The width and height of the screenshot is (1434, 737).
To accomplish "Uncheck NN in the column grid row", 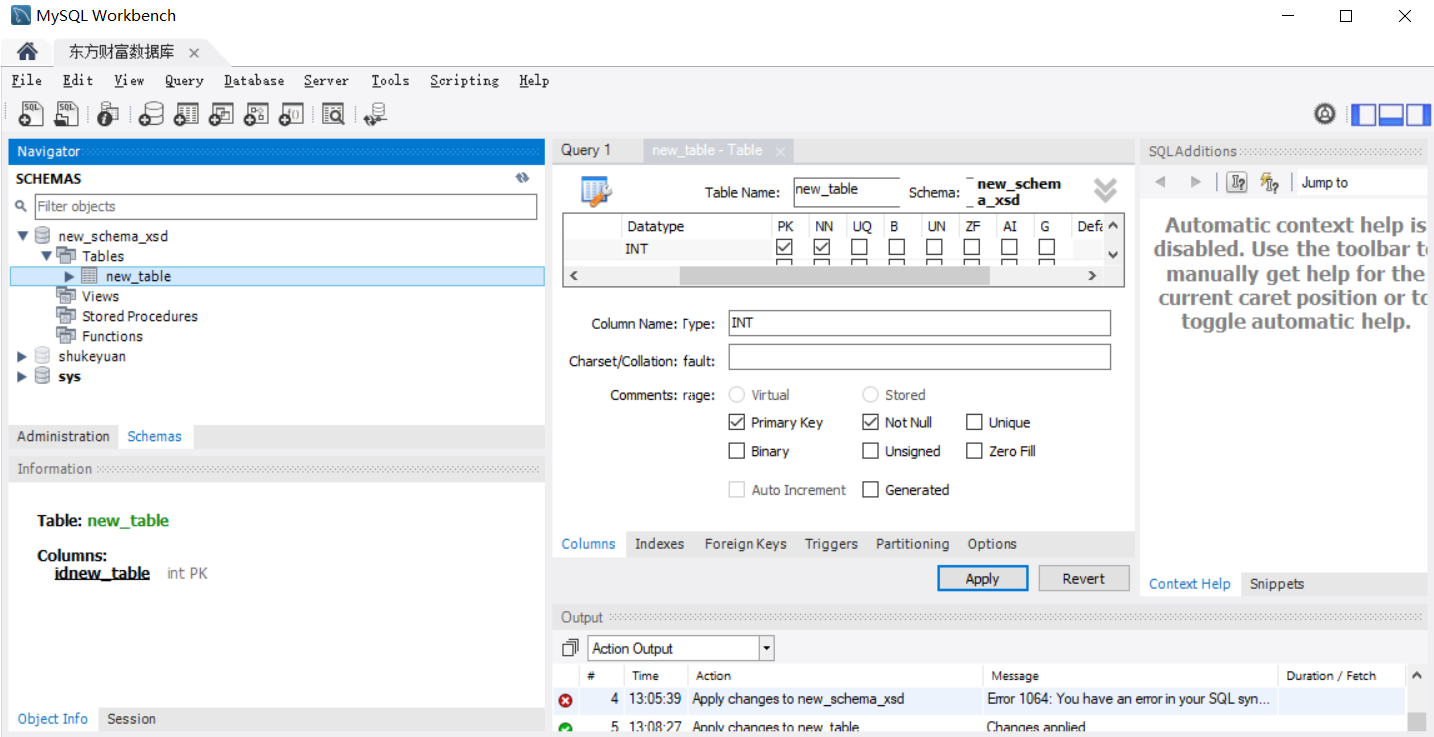I will (x=822, y=247).
